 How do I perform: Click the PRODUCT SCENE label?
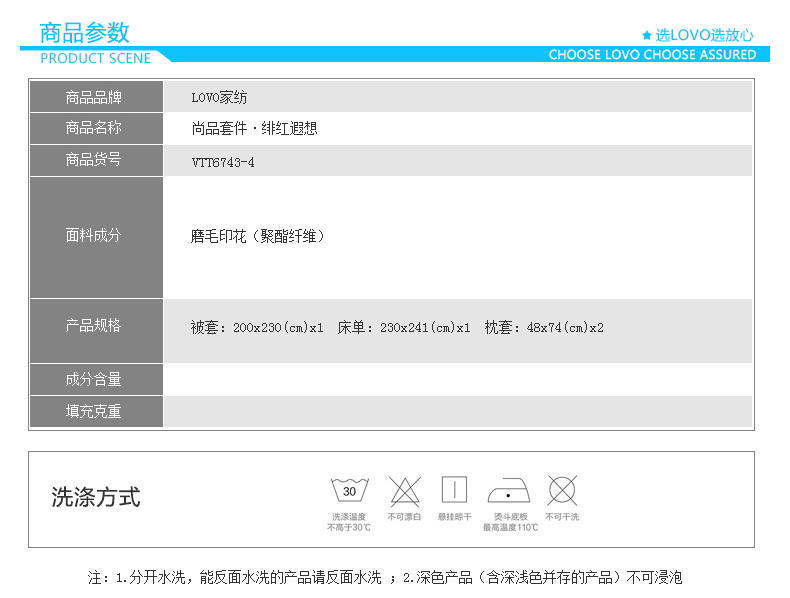pyautogui.click(x=95, y=58)
